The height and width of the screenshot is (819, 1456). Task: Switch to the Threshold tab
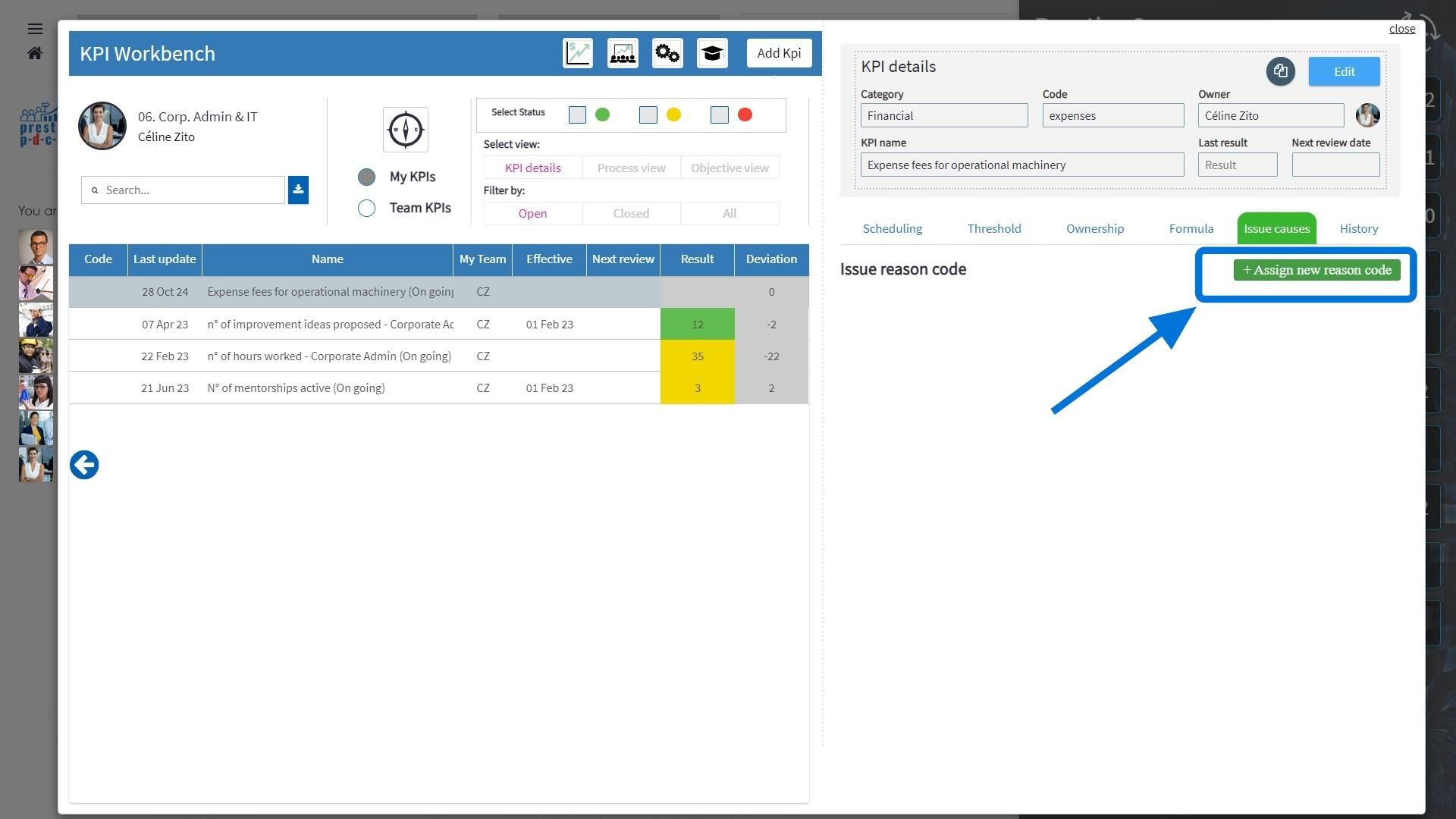coord(994,228)
